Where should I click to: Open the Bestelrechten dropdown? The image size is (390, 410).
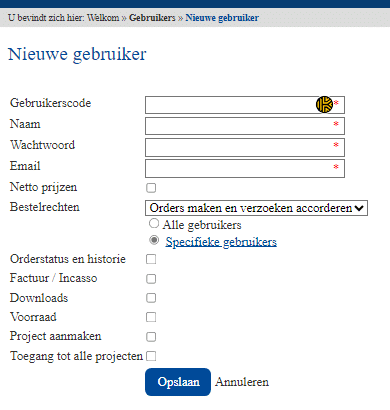pyautogui.click(x=256, y=208)
